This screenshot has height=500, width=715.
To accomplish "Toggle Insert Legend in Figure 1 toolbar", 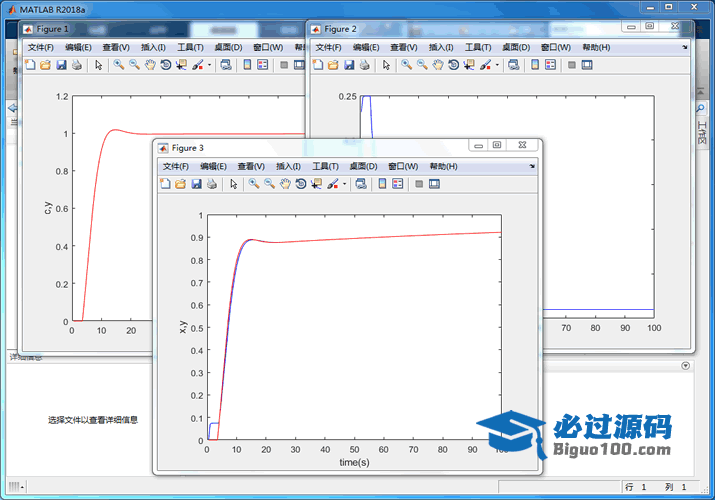I will coord(263,65).
